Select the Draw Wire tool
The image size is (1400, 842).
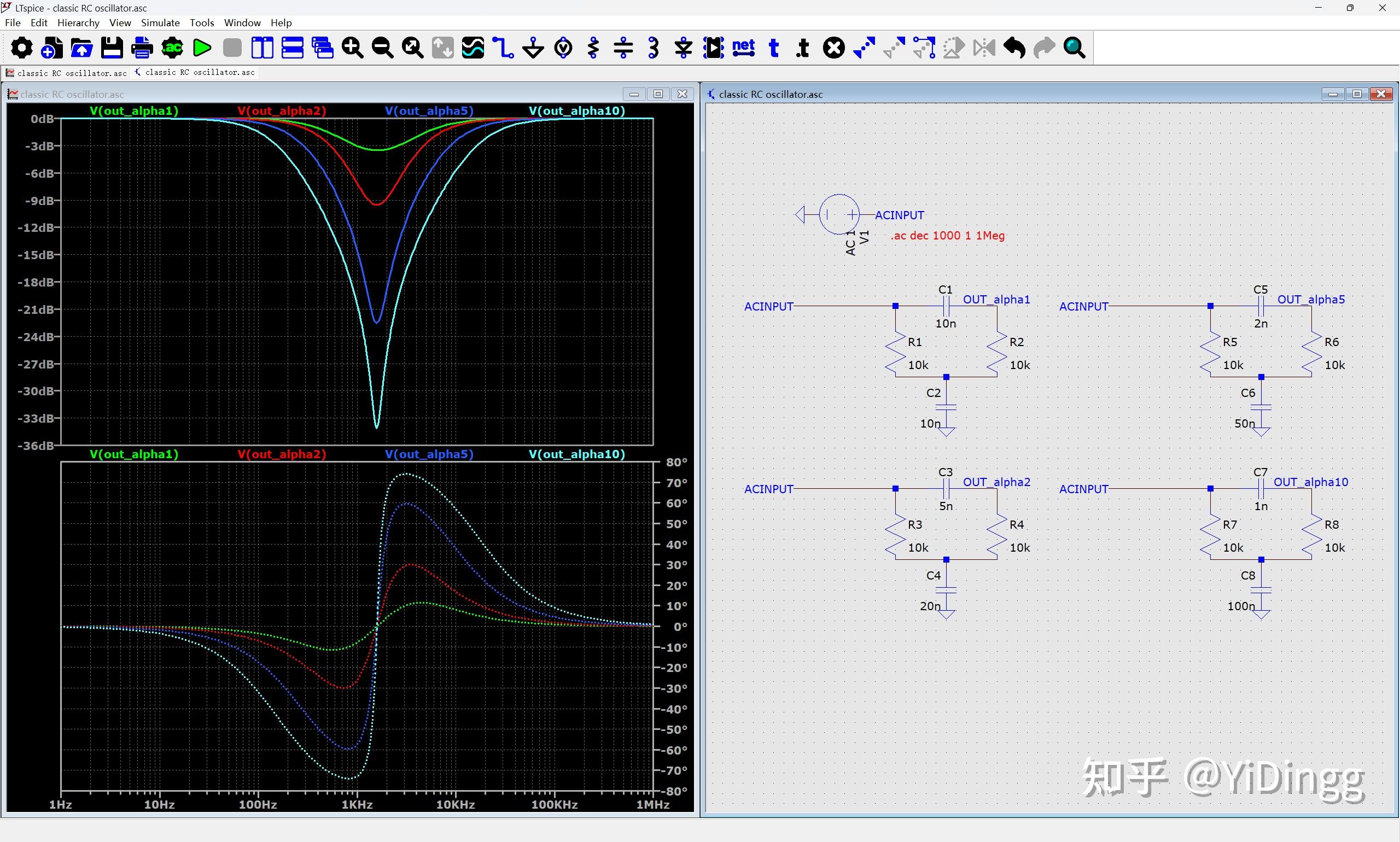pos(503,48)
